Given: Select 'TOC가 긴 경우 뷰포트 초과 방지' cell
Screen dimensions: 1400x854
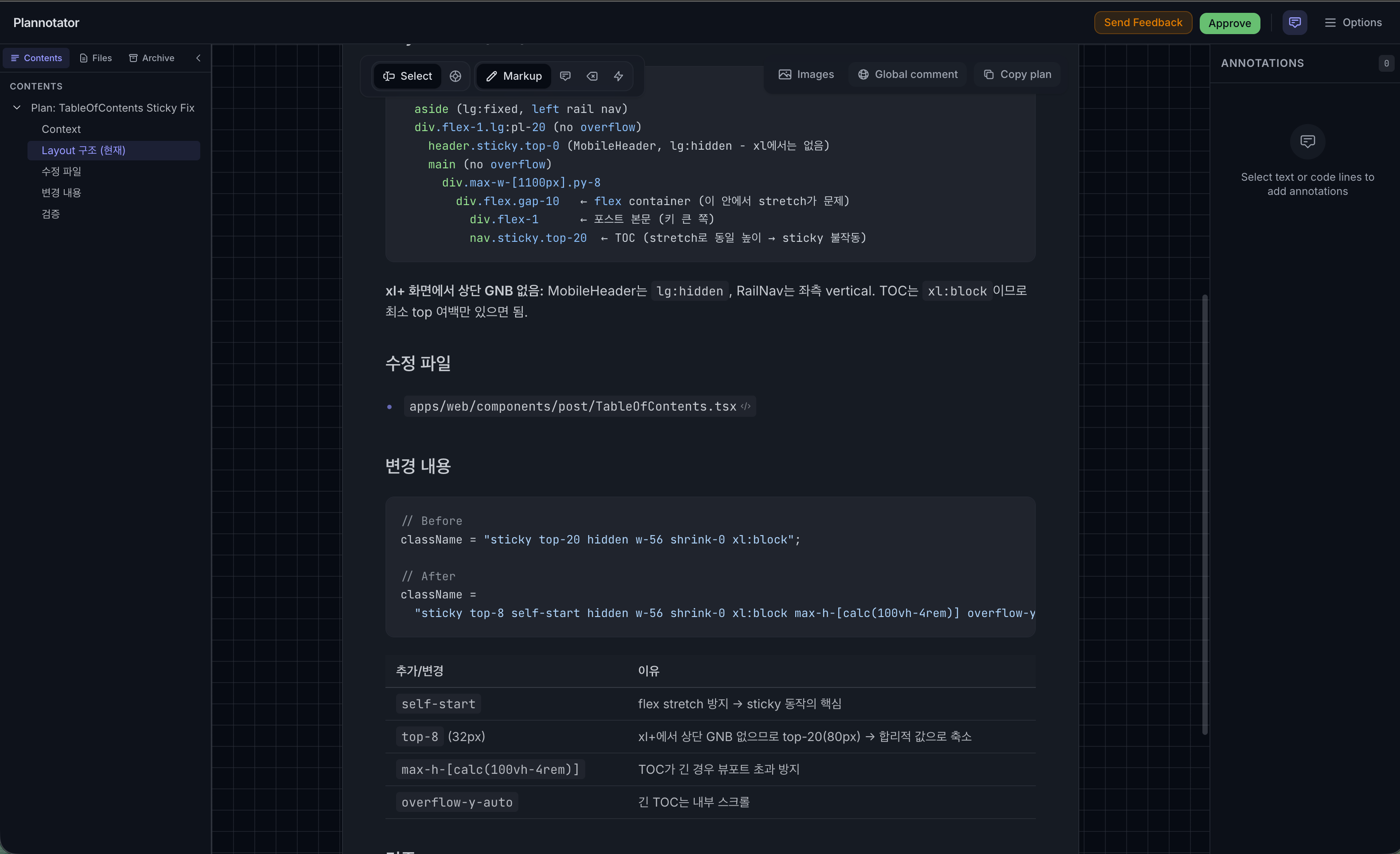Looking at the screenshot, I should coord(719,769).
